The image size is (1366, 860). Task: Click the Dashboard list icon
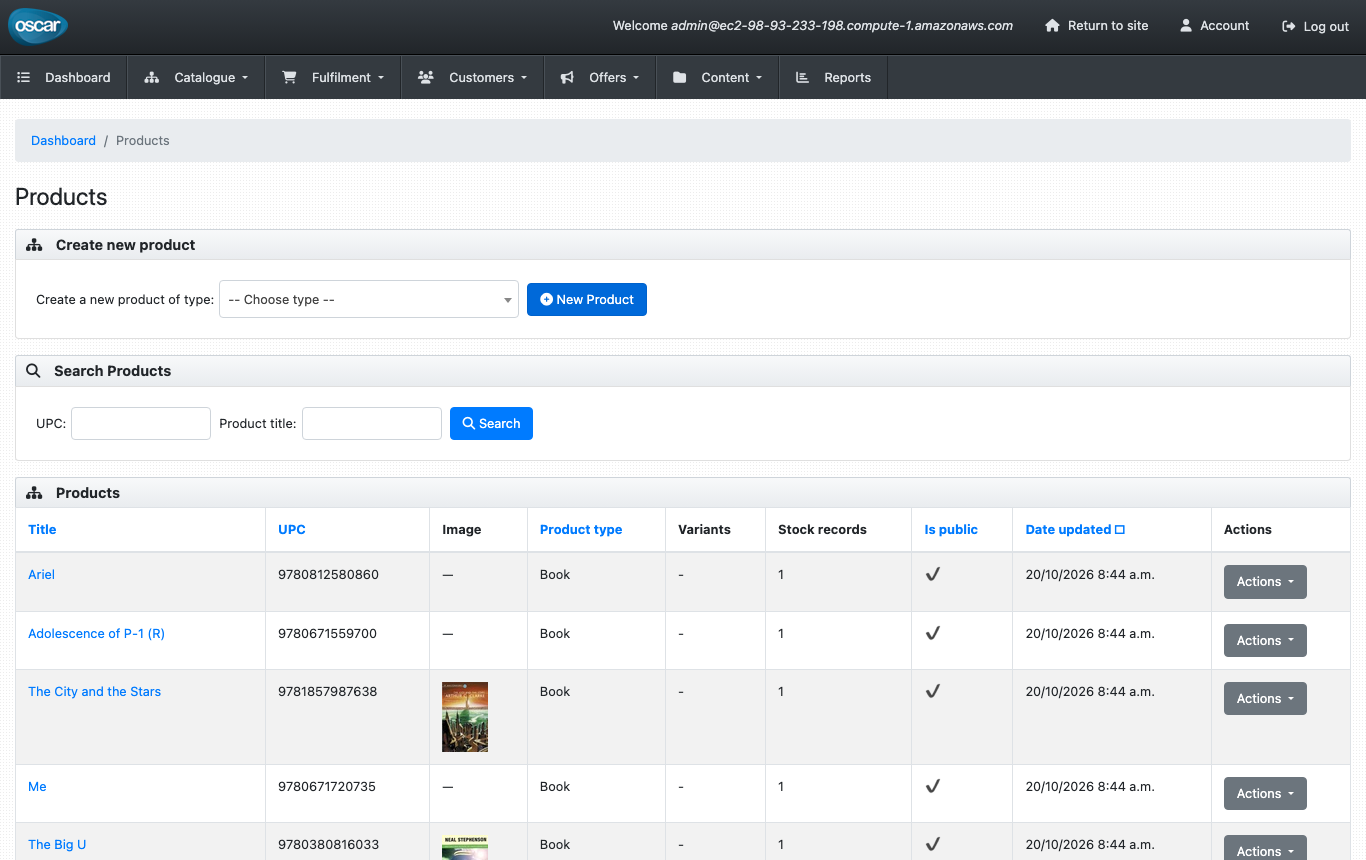pyautogui.click(x=24, y=77)
